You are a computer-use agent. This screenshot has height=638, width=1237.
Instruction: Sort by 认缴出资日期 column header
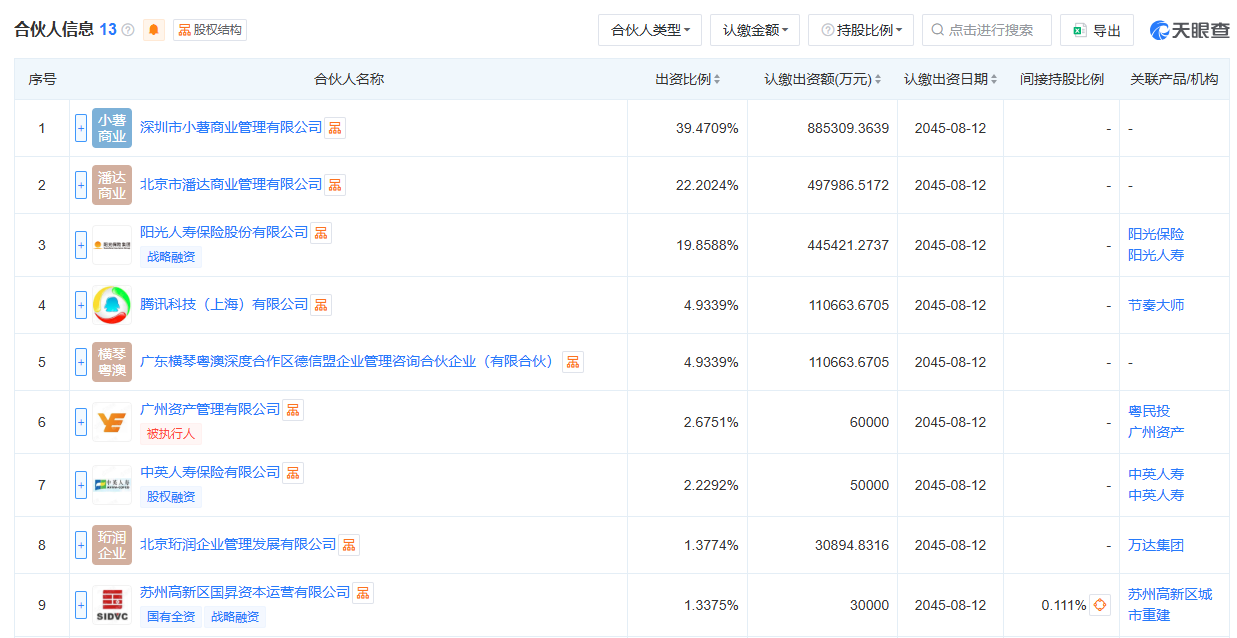tap(950, 79)
